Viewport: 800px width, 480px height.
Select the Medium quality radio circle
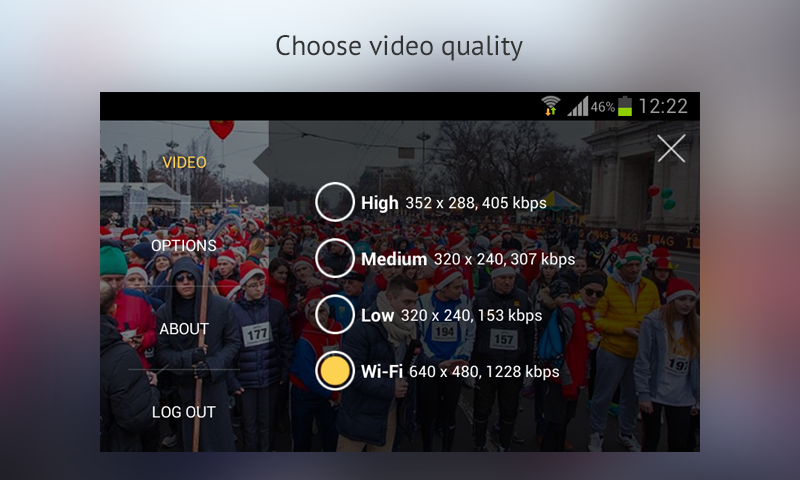[335, 258]
